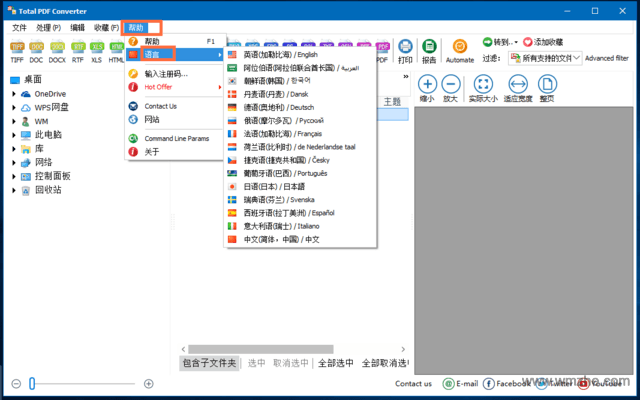This screenshot has height=400, width=640.
Task: Select Česky language option
Action: [x=300, y=160]
